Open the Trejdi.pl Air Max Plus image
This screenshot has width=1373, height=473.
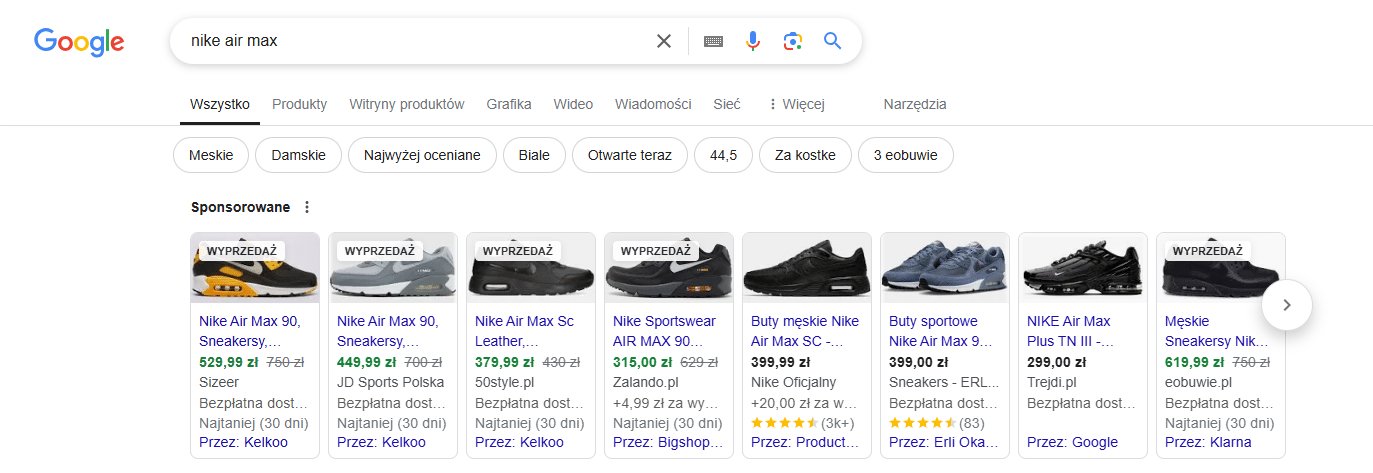1083,268
